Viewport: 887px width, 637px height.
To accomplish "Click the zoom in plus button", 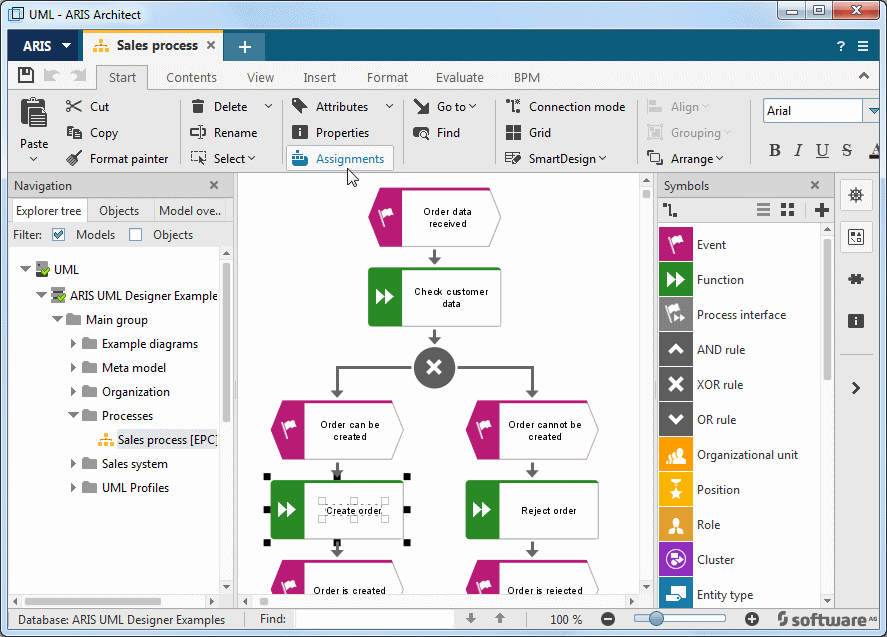I will (x=752, y=619).
